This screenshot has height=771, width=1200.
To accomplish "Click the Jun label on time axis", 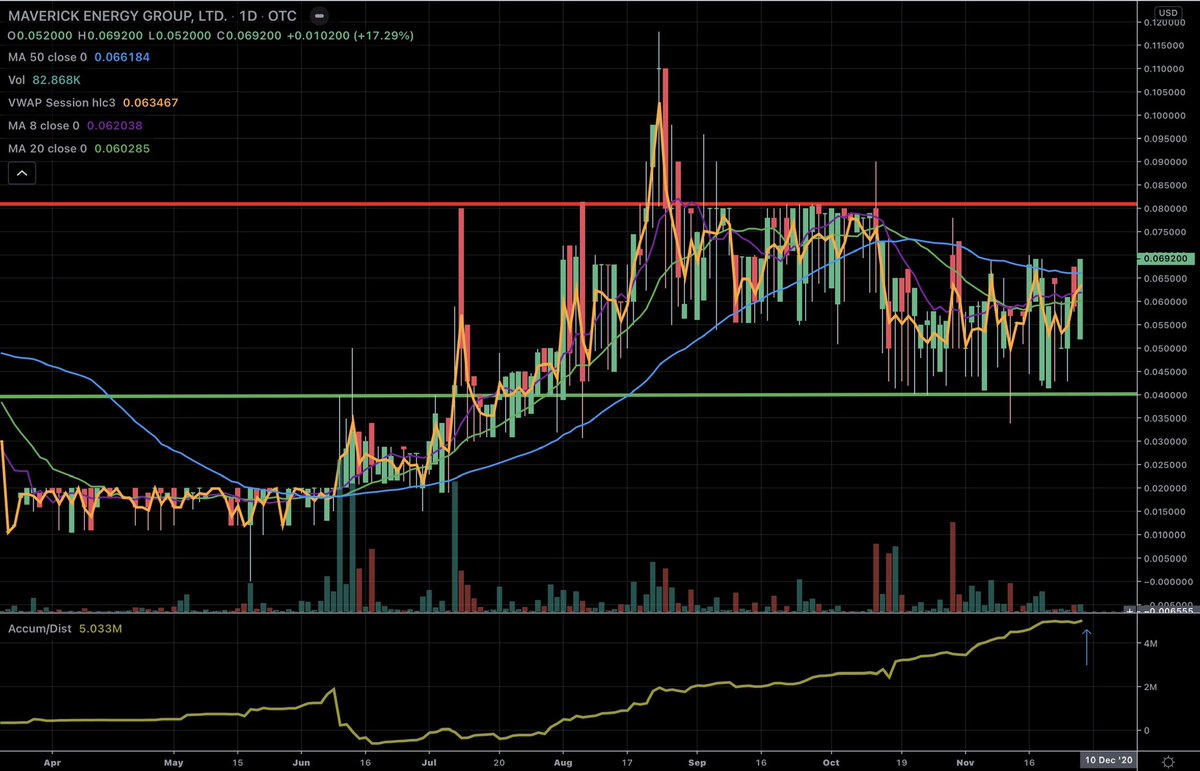I will pos(302,760).
